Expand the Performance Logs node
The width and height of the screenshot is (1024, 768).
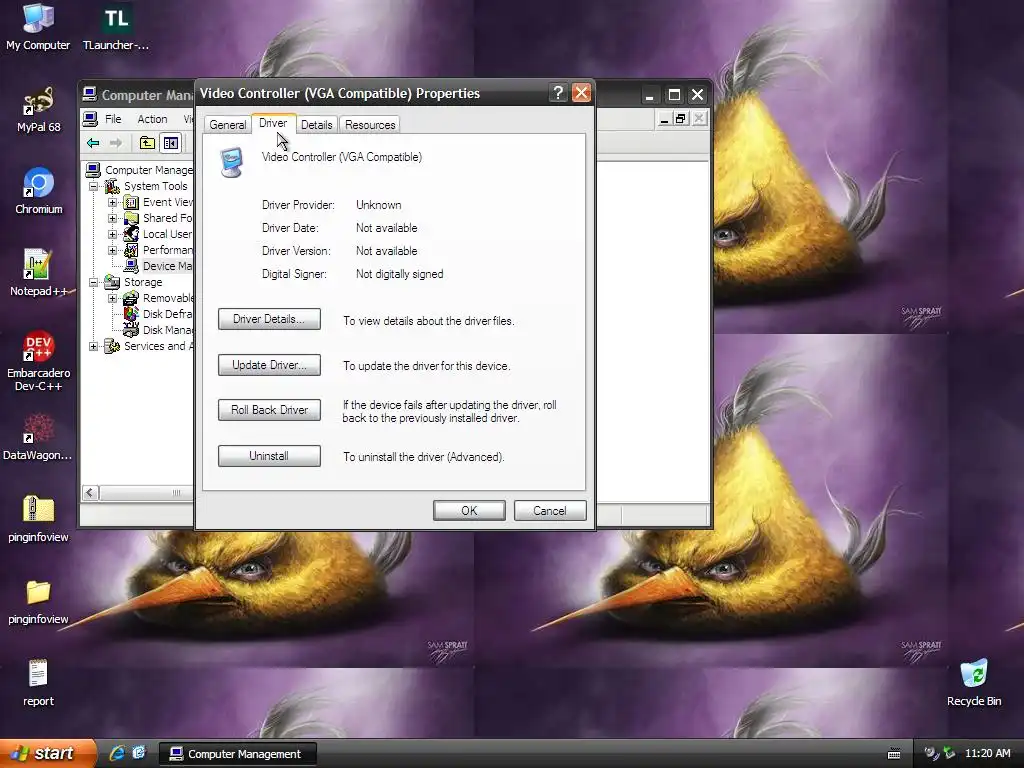pos(112,250)
